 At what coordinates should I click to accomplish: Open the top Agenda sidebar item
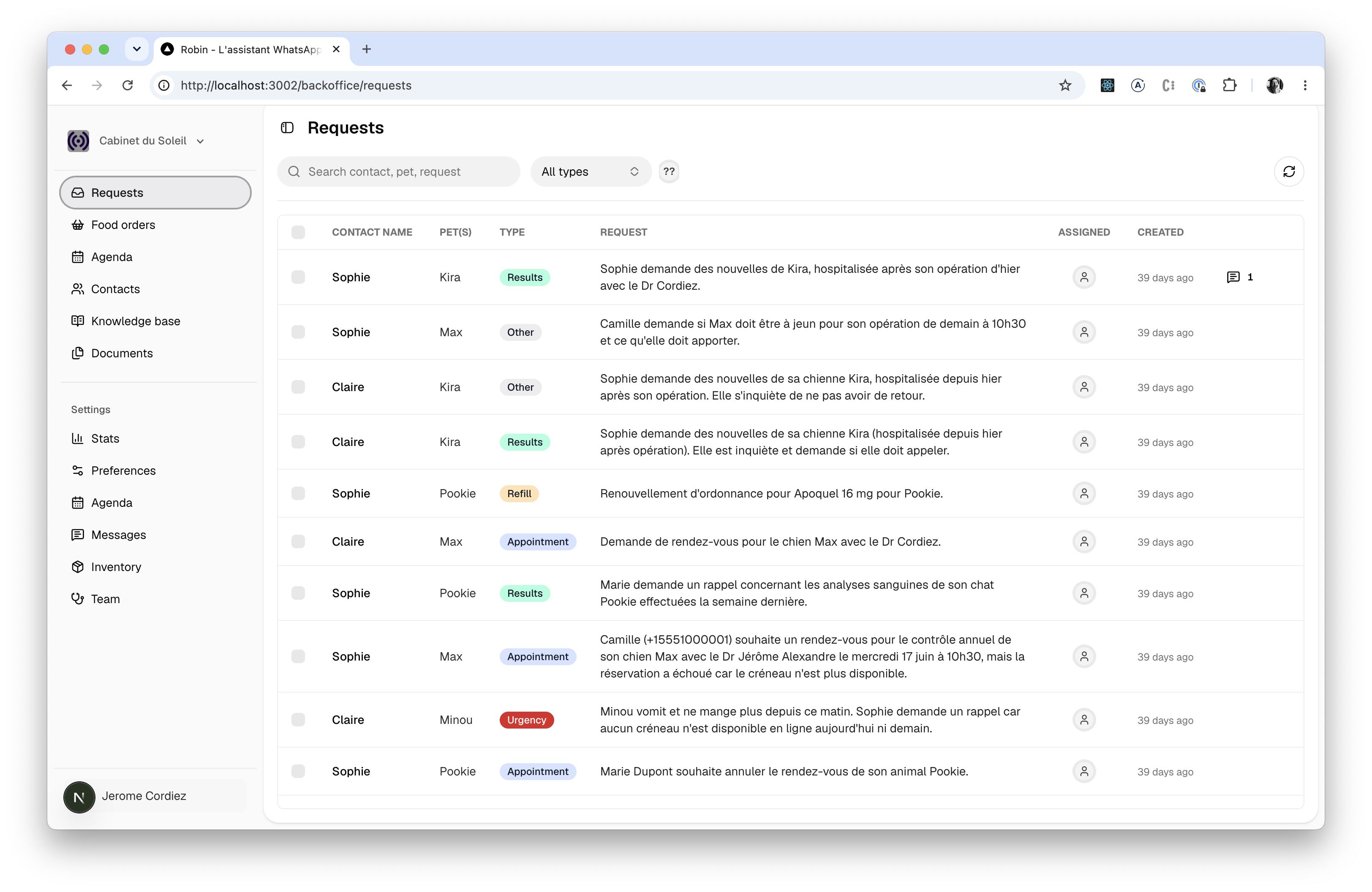[x=155, y=257]
